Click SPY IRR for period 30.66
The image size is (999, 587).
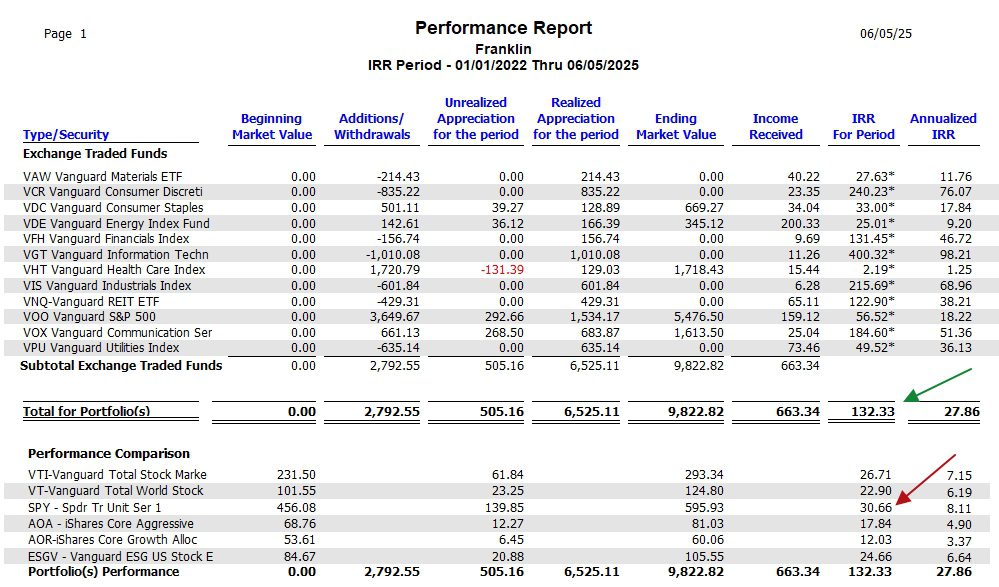(875, 508)
